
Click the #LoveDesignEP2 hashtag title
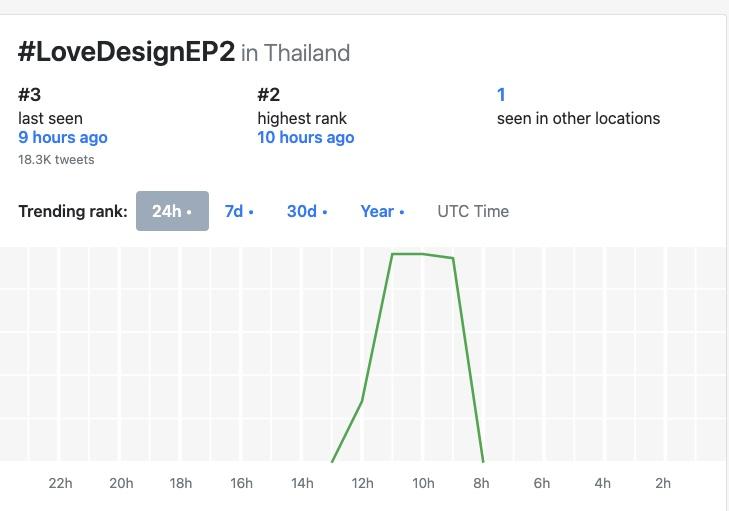tap(126, 52)
